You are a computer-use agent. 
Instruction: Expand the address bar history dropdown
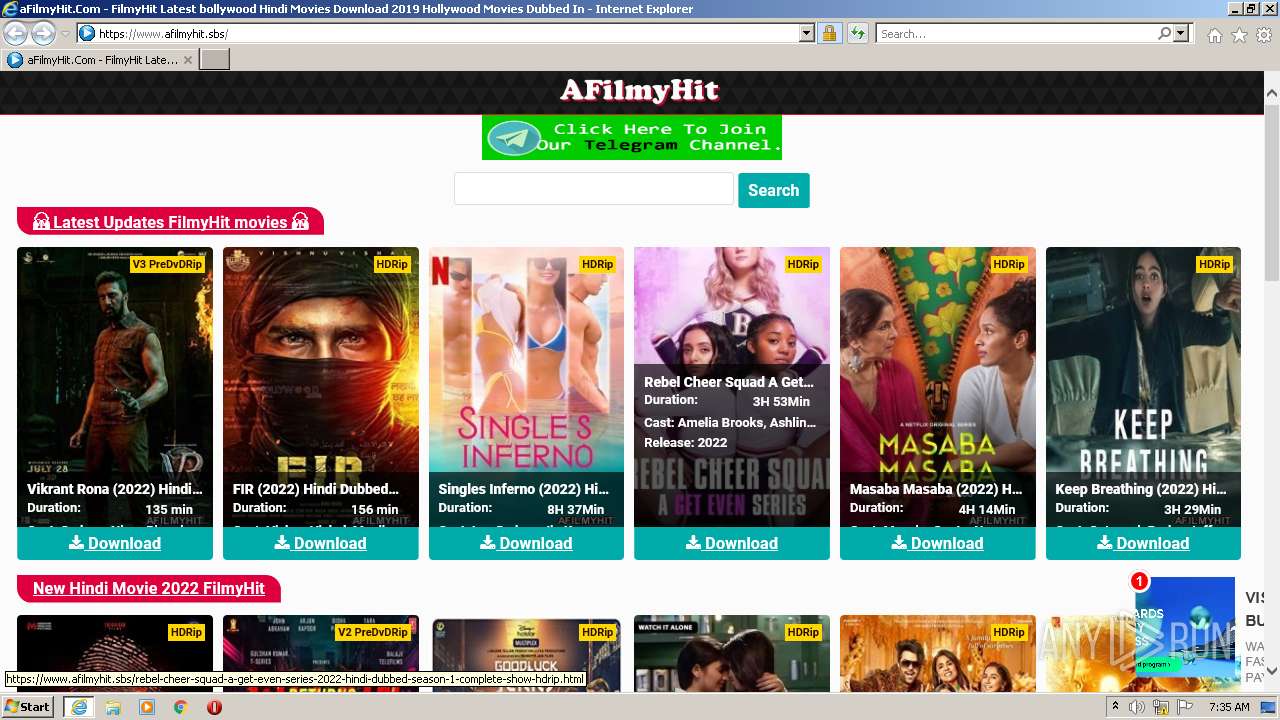(x=807, y=33)
